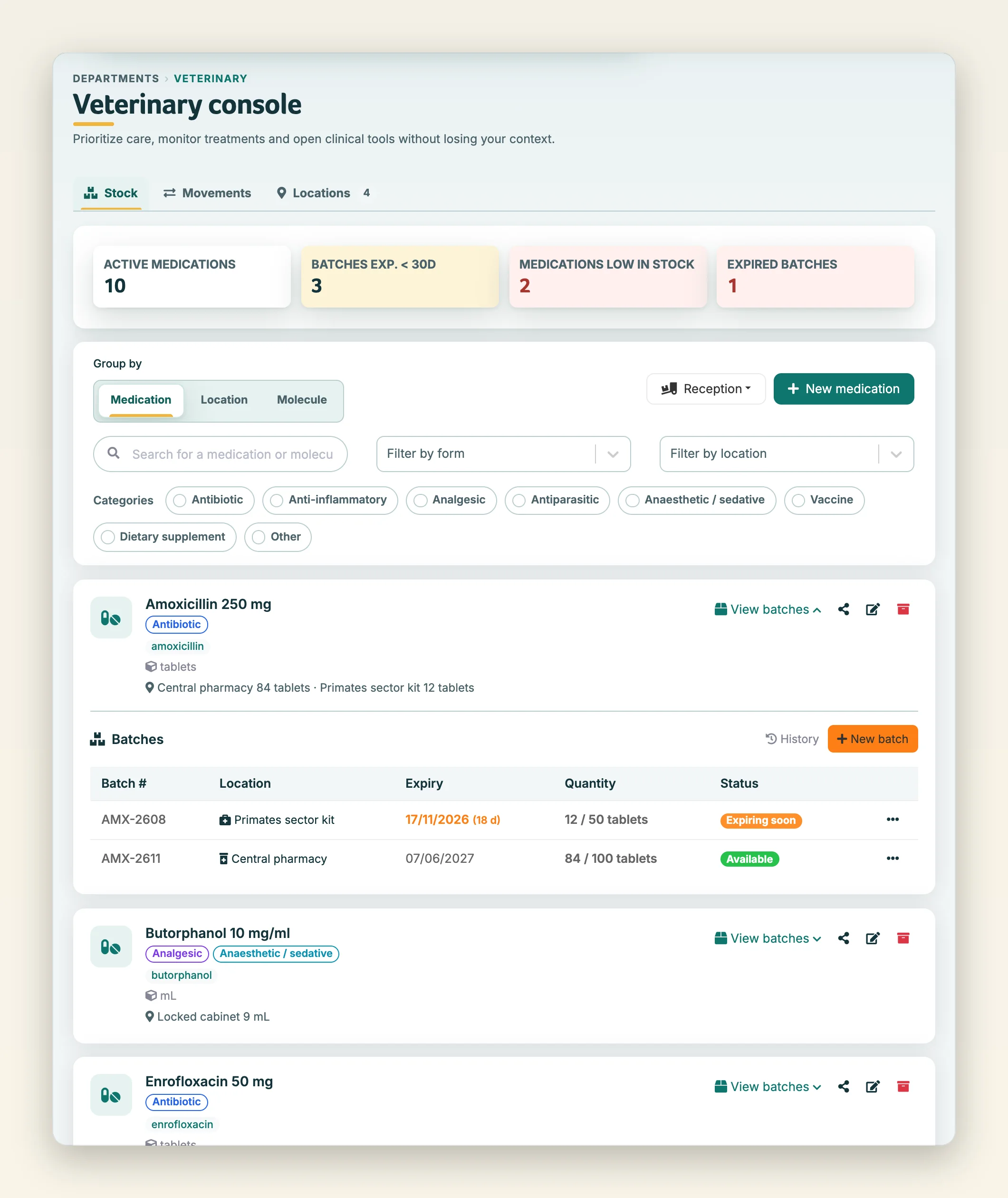Archive Enrofloxacin 50 mg with red icon
This screenshot has width=1008, height=1198.
(903, 1087)
